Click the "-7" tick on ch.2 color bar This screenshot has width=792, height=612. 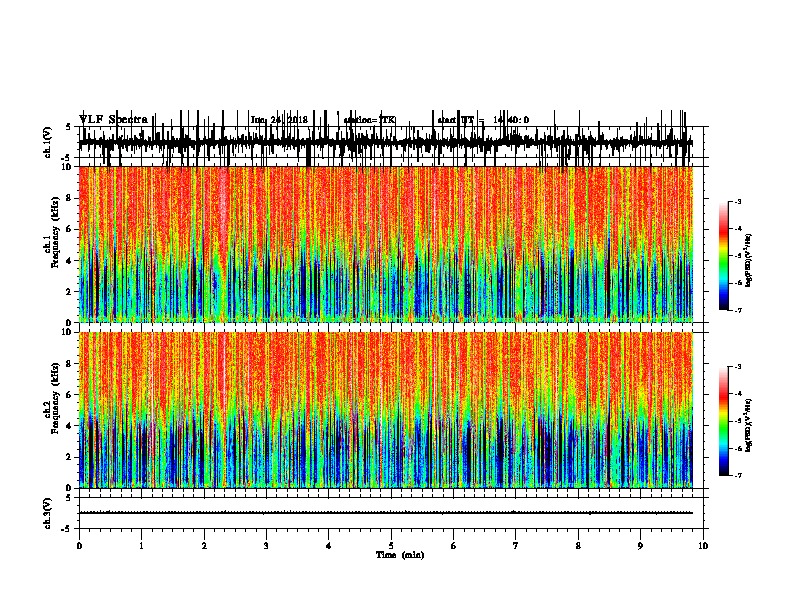(737, 475)
